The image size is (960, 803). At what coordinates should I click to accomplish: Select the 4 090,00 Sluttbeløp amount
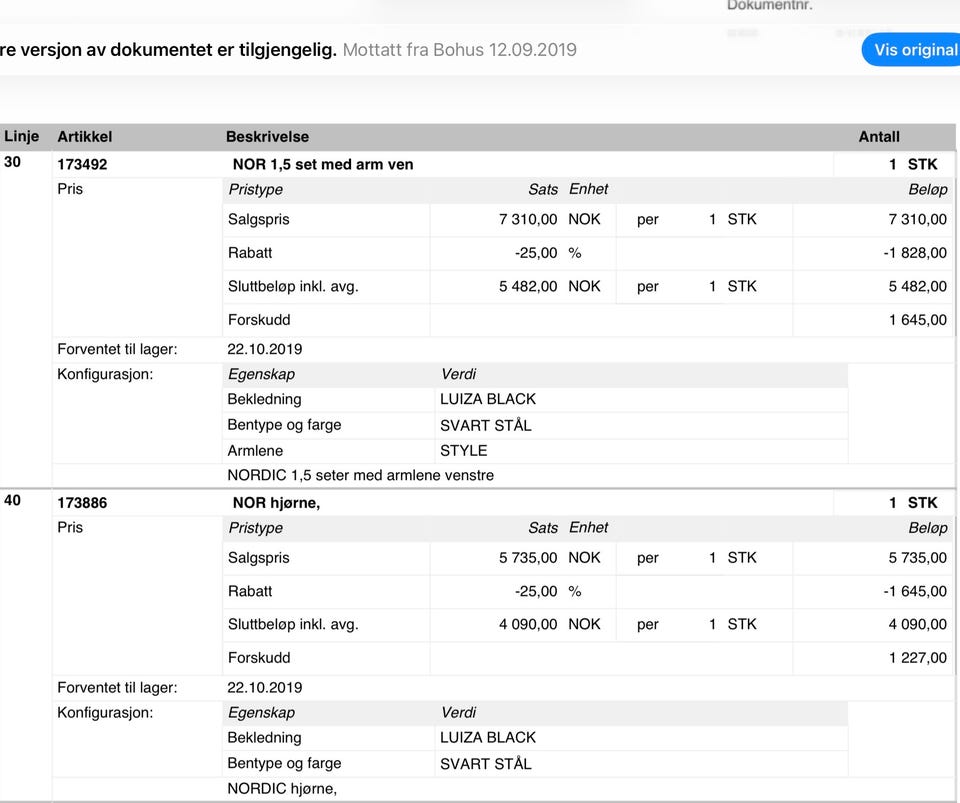[917, 624]
